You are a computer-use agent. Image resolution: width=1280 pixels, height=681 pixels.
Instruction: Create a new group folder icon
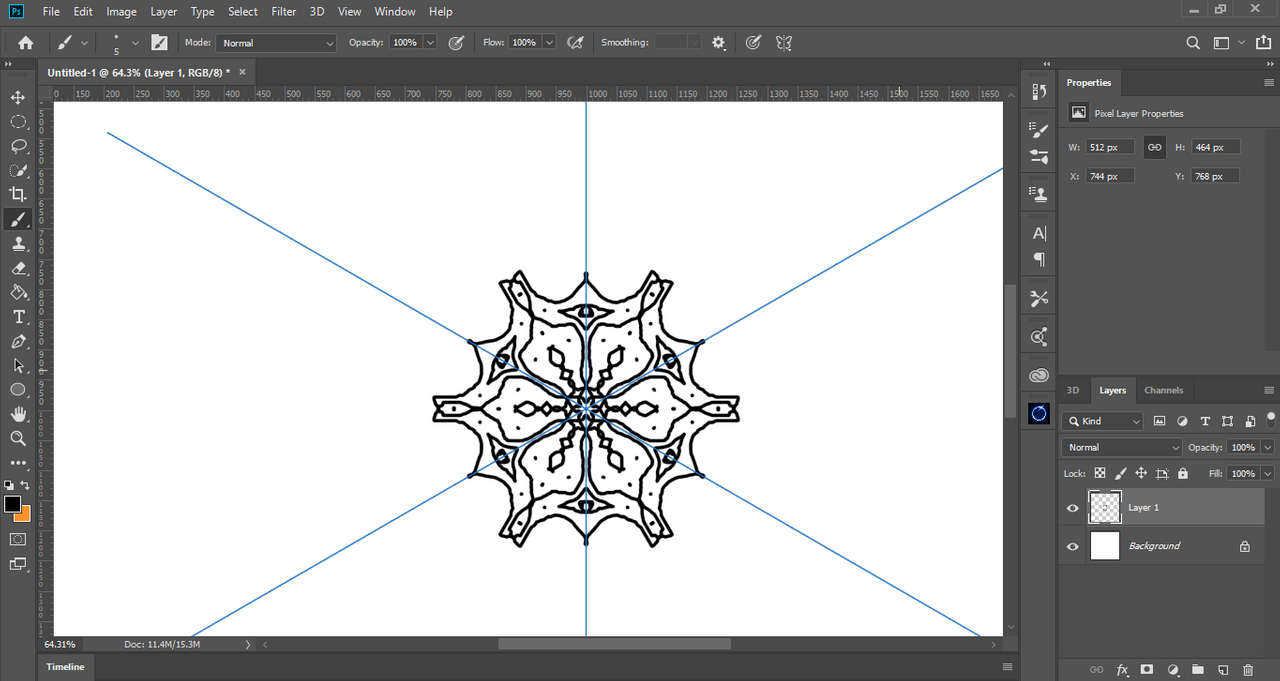[1197, 670]
